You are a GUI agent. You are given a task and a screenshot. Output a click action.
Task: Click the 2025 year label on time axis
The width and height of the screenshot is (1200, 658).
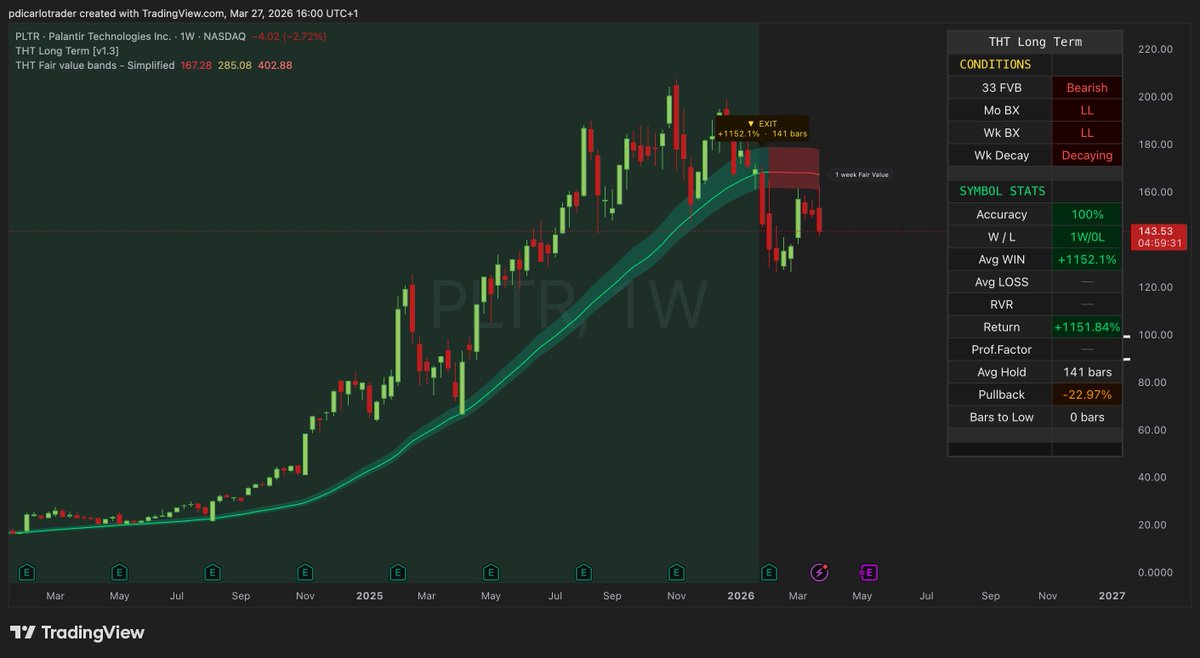[369, 595]
